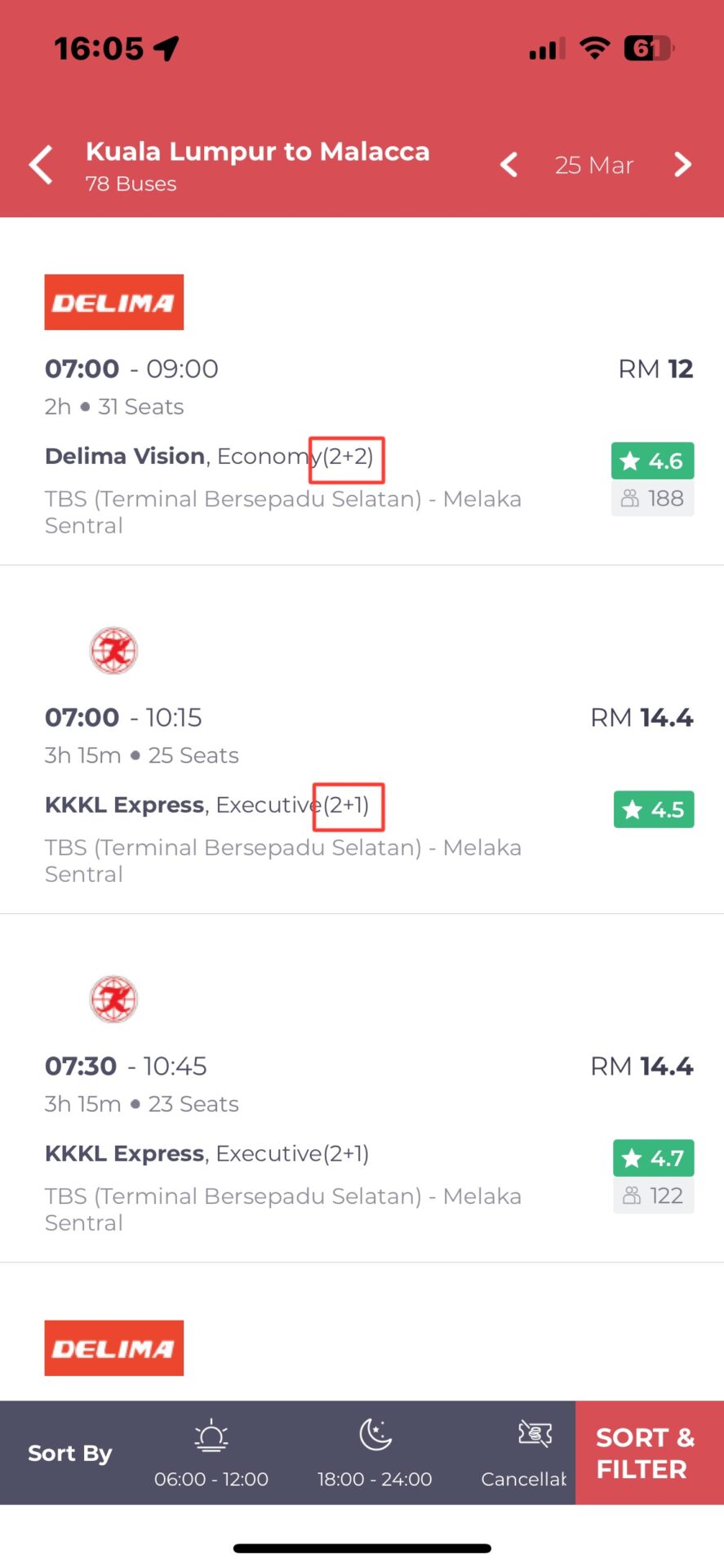724x1568 pixels.
Task: Toggle the 06:00 - 12:00 morning filter
Action: tap(211, 1453)
